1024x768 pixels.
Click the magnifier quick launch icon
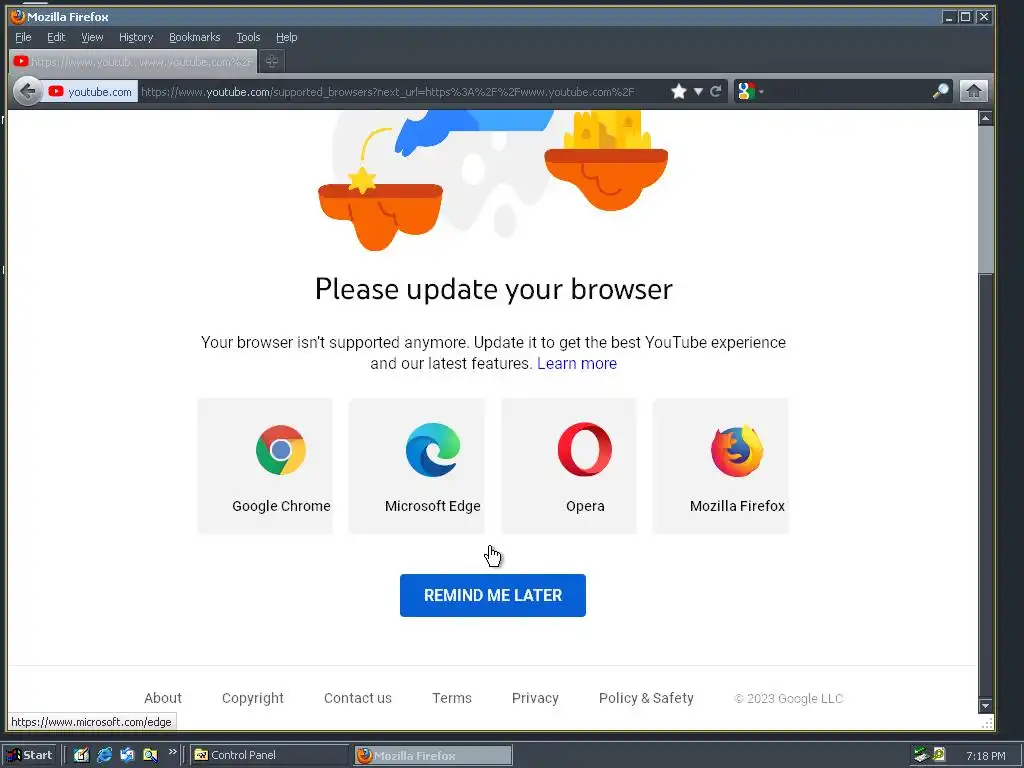150,755
